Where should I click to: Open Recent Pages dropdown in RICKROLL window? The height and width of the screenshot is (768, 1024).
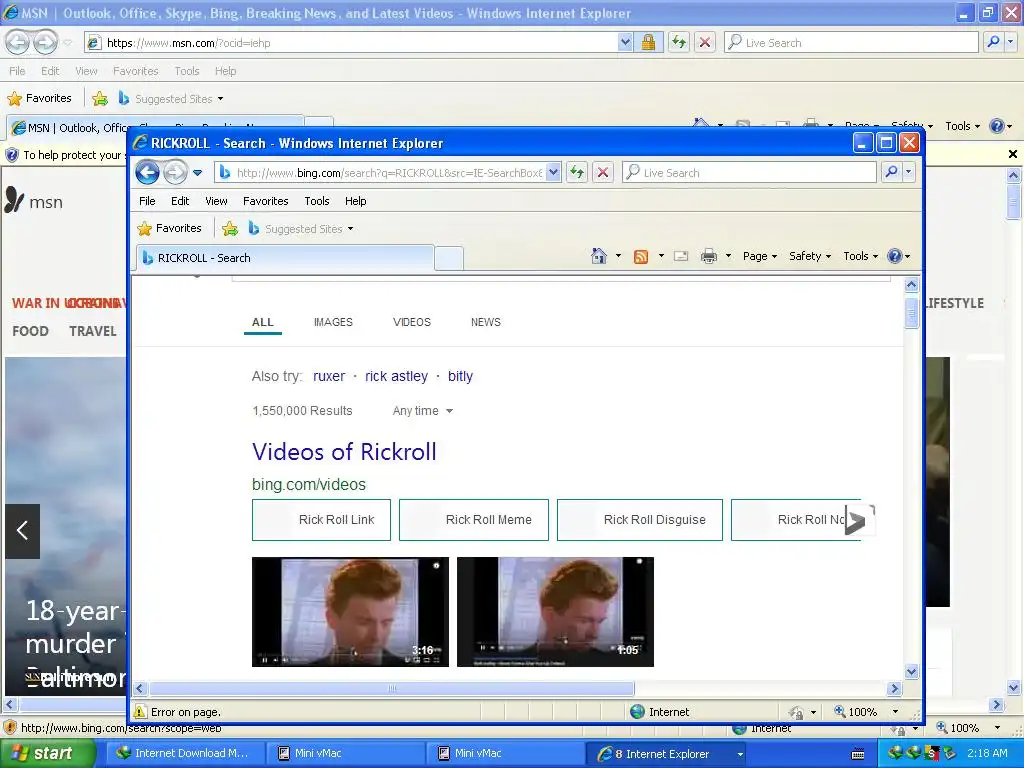(198, 173)
